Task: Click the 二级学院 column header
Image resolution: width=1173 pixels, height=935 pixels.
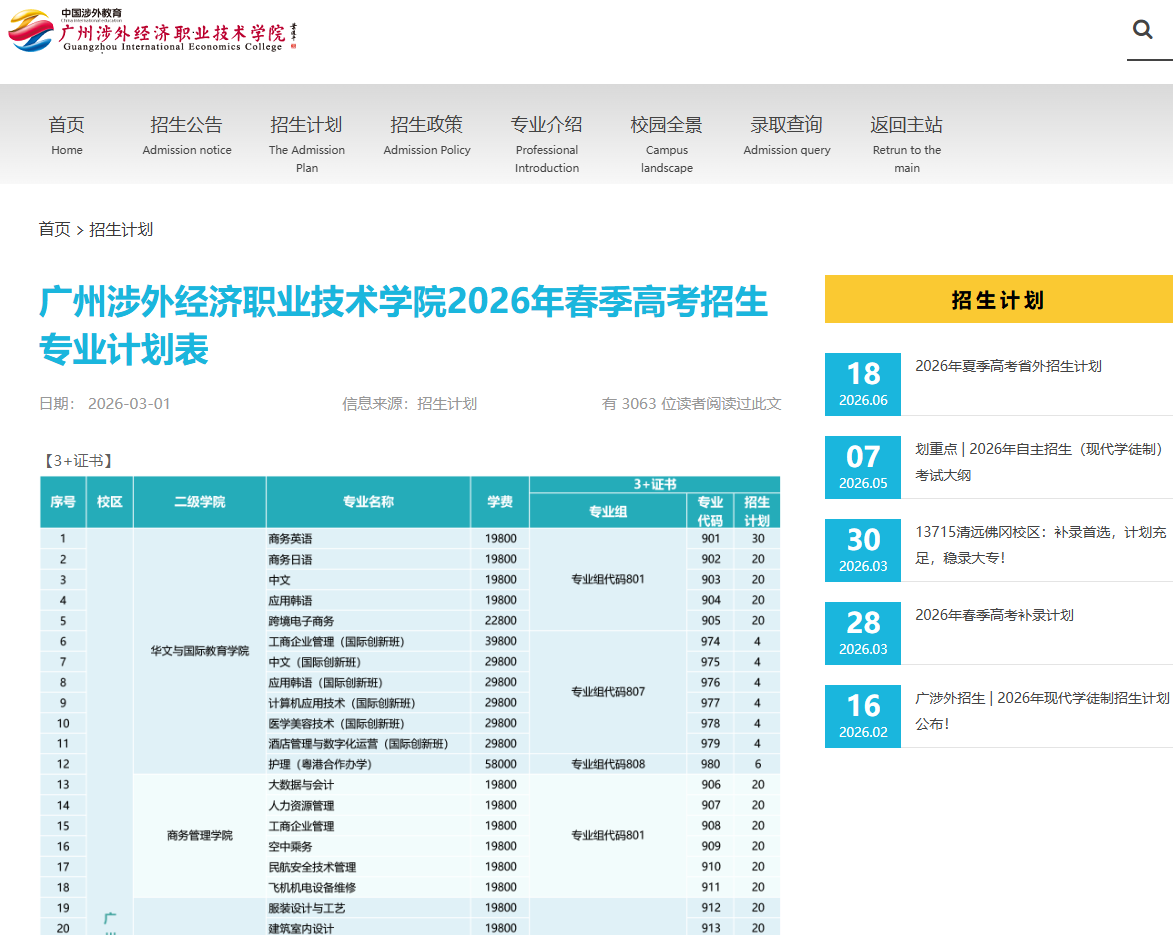Action: point(200,502)
